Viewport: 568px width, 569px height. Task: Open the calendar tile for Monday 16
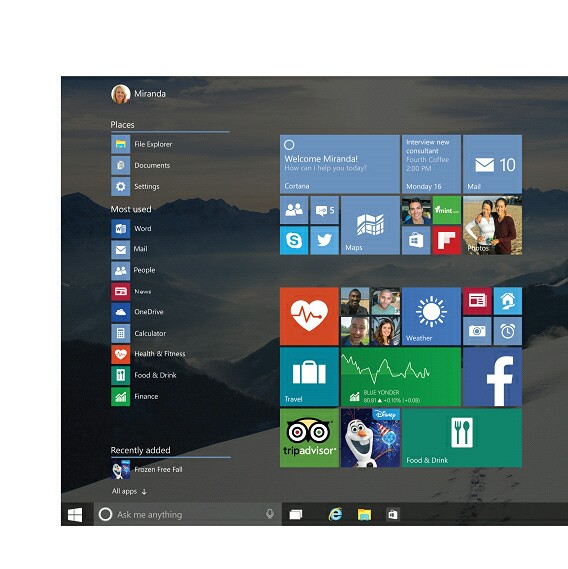(431, 164)
